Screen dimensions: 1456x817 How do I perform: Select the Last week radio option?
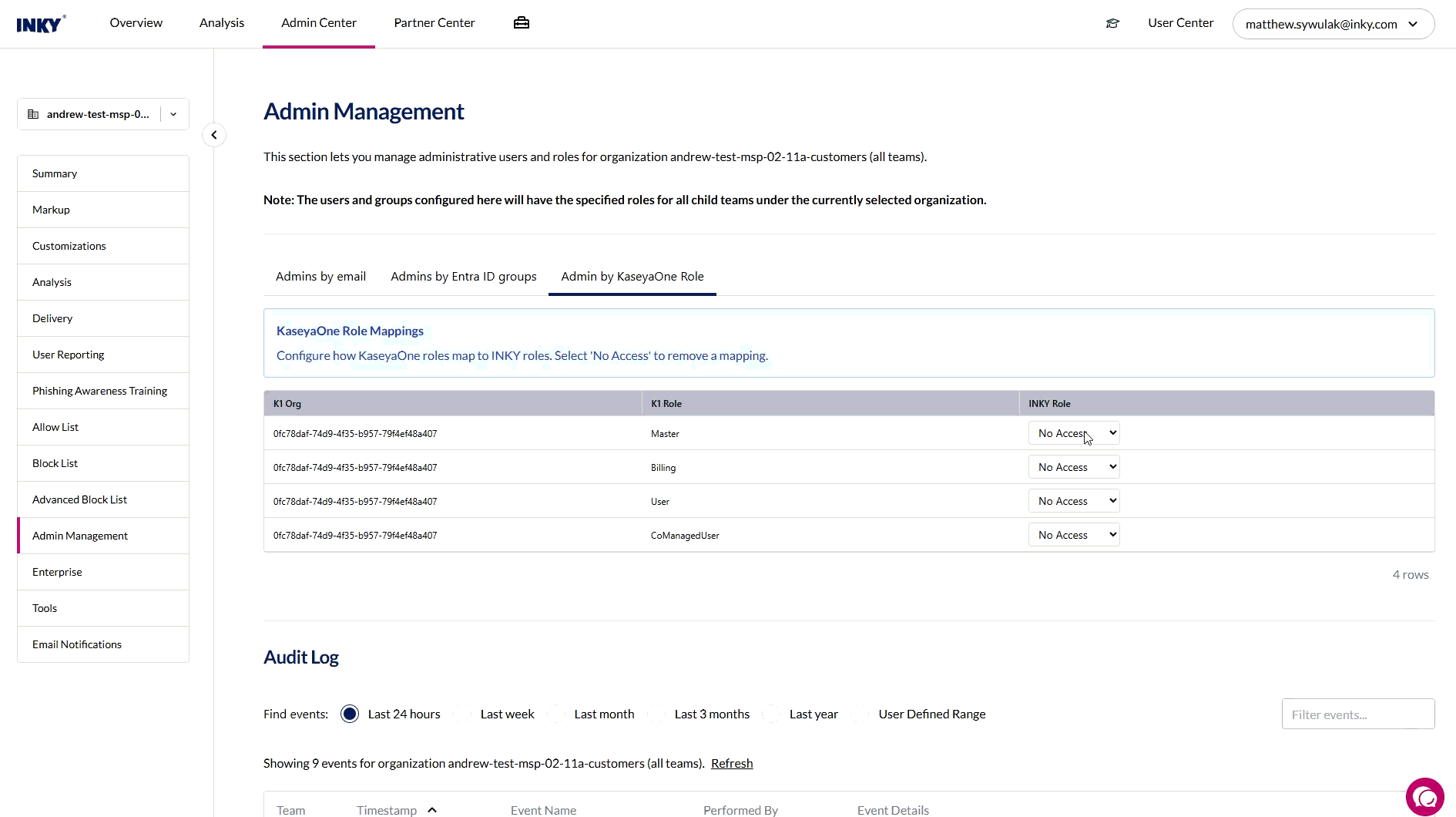click(463, 714)
